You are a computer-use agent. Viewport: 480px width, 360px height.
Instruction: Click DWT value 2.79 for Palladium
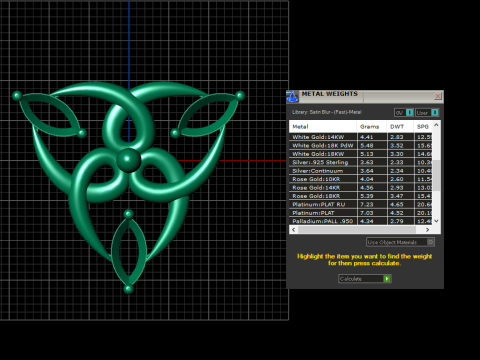(397, 221)
